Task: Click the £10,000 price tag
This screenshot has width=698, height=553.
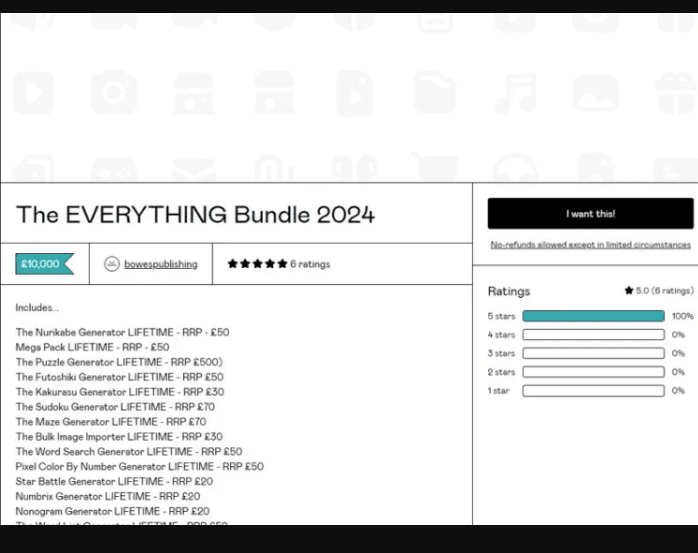Action: (44, 264)
